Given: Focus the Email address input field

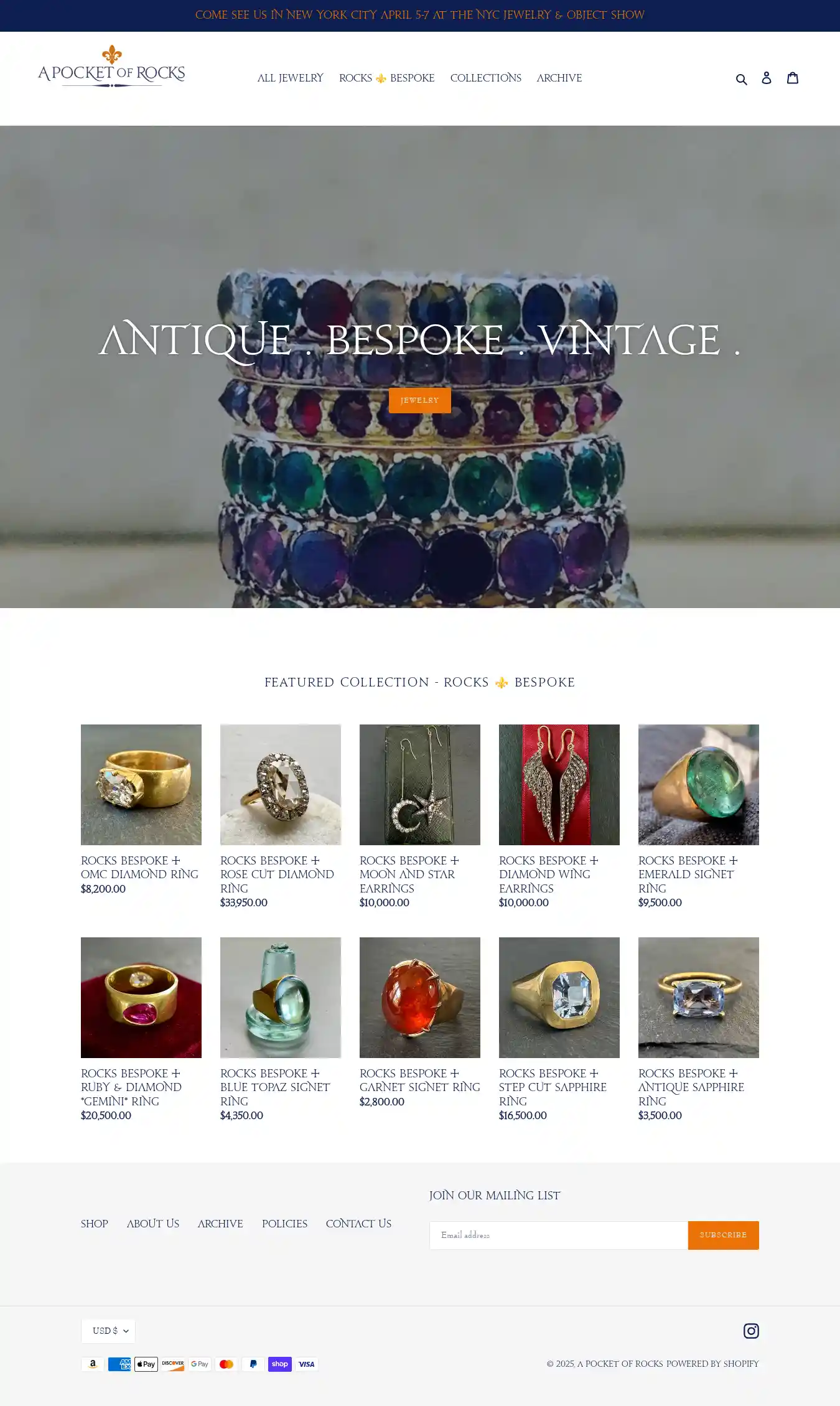Looking at the screenshot, I should click(x=559, y=1235).
